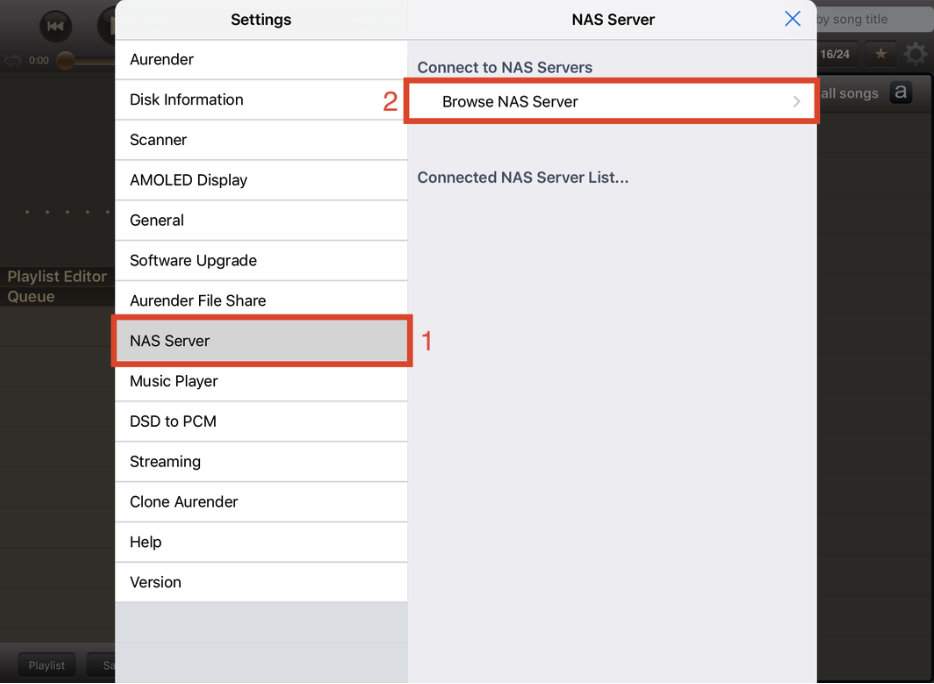Viewport: 934px width, 684px height.
Task: Click the 16/24 quality filter
Action: (x=834, y=54)
